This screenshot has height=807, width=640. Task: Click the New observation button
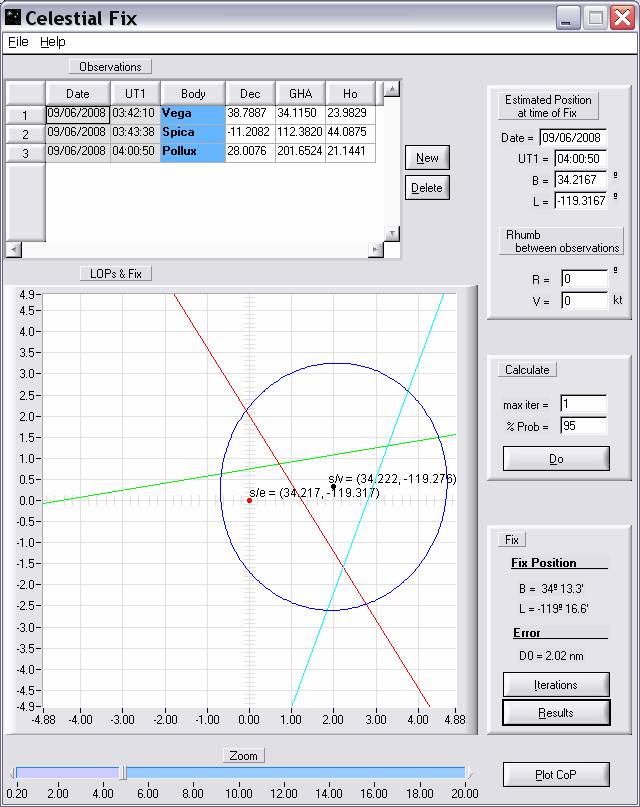tap(427, 158)
